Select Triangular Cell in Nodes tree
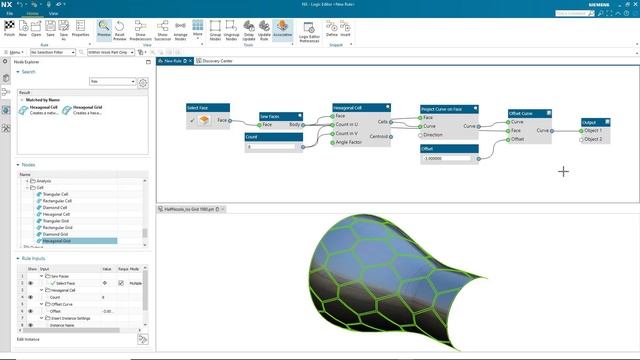This screenshot has height=360, width=640. pyautogui.click(x=55, y=194)
